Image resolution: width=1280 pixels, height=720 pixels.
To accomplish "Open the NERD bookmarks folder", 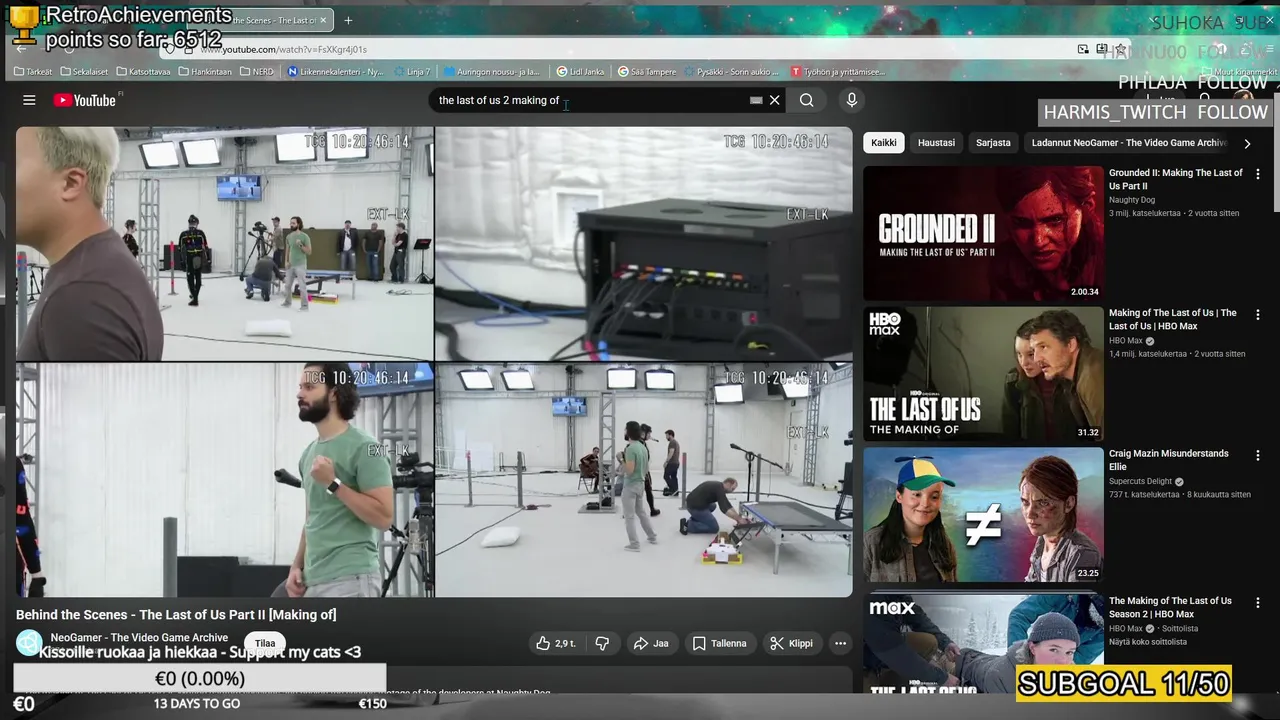I will tap(256, 72).
